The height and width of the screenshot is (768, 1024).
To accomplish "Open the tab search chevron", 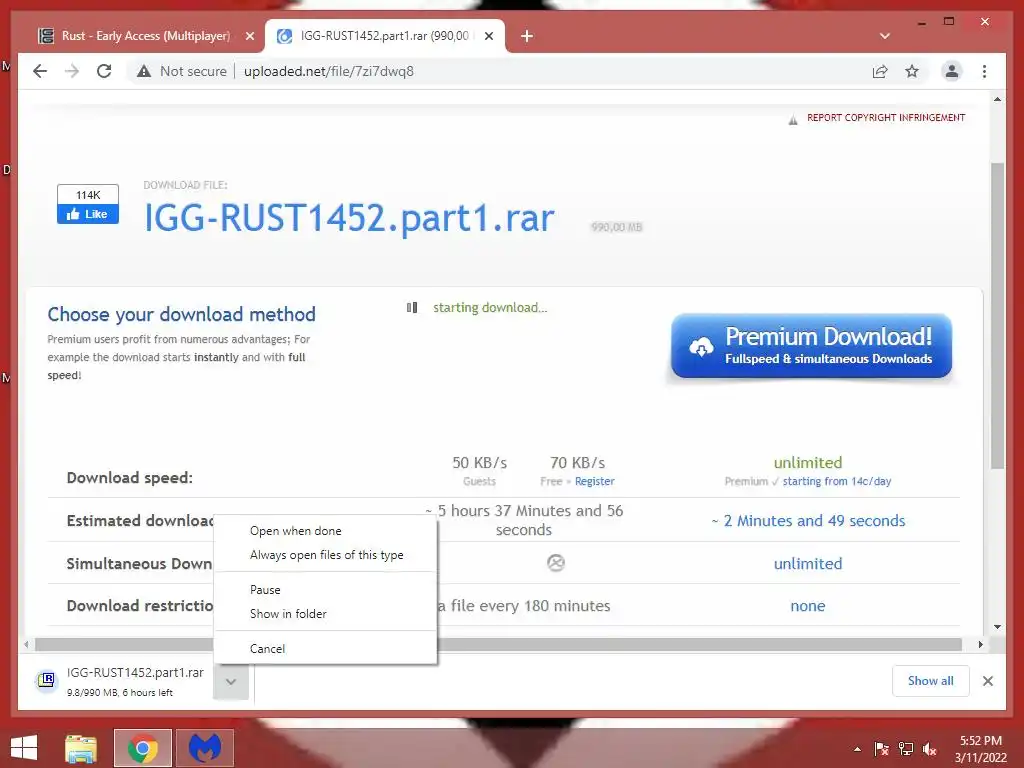I will pos(885,36).
